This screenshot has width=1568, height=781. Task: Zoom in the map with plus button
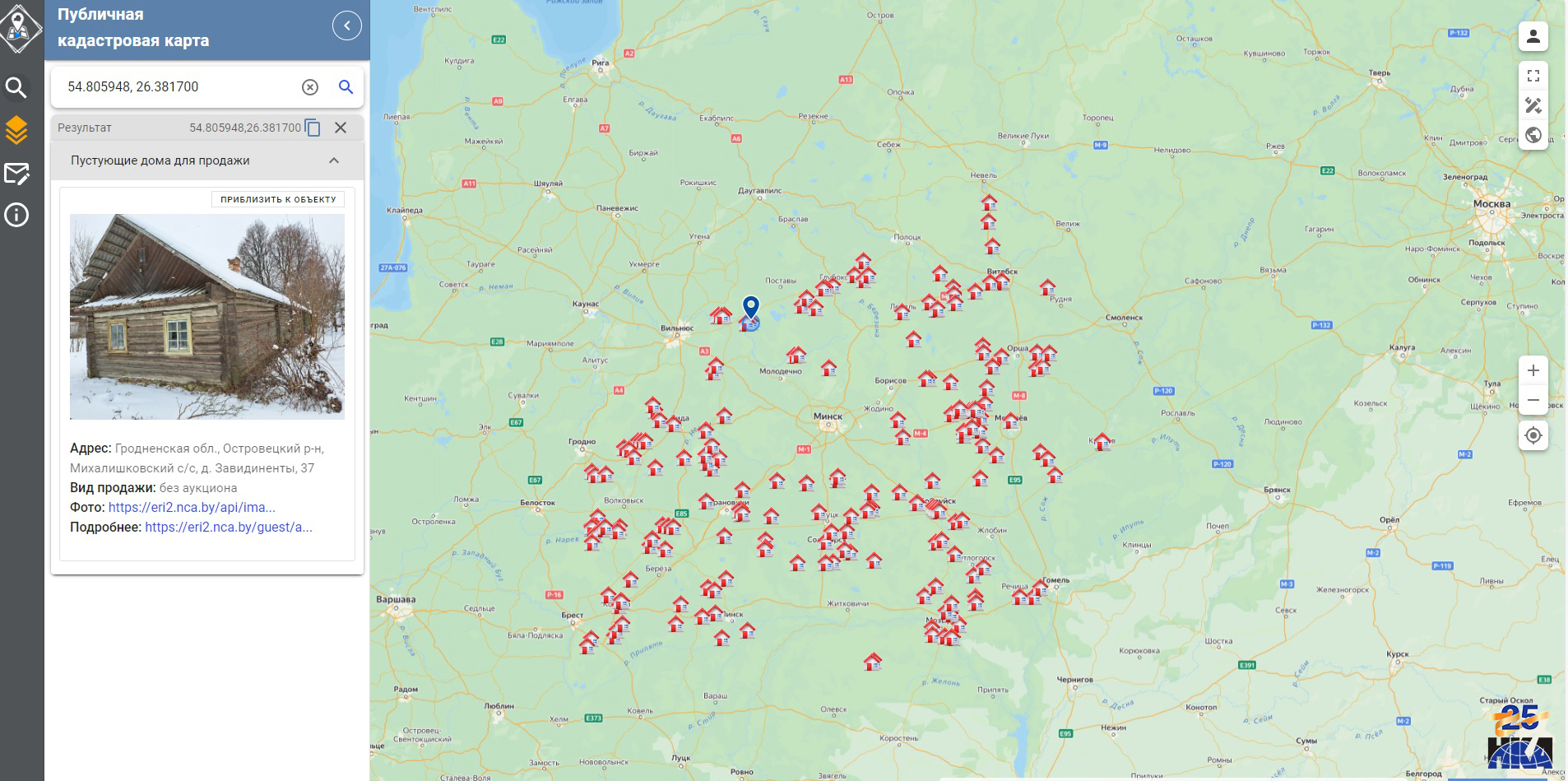1533,370
